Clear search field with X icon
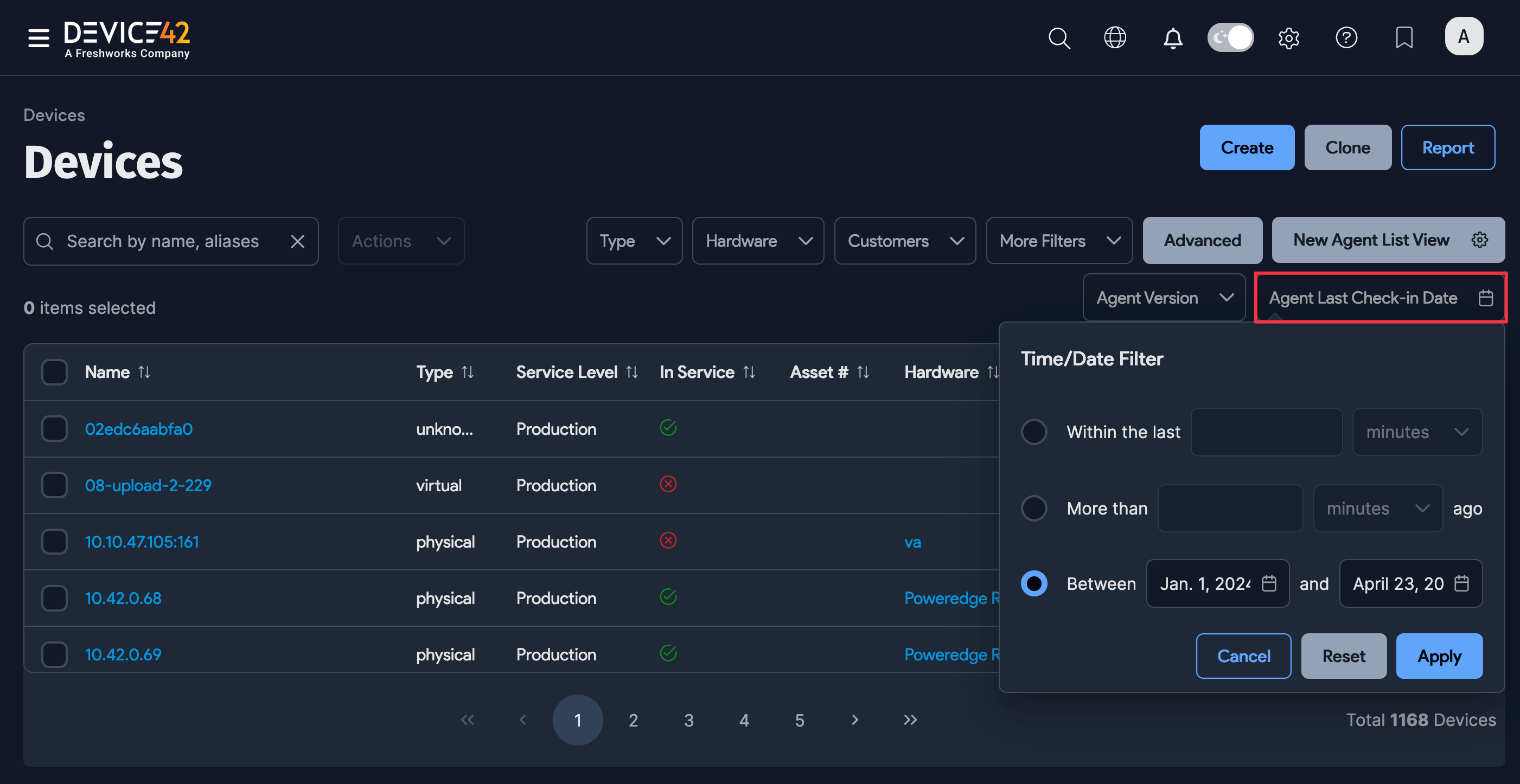The width and height of the screenshot is (1520, 784). coord(297,241)
